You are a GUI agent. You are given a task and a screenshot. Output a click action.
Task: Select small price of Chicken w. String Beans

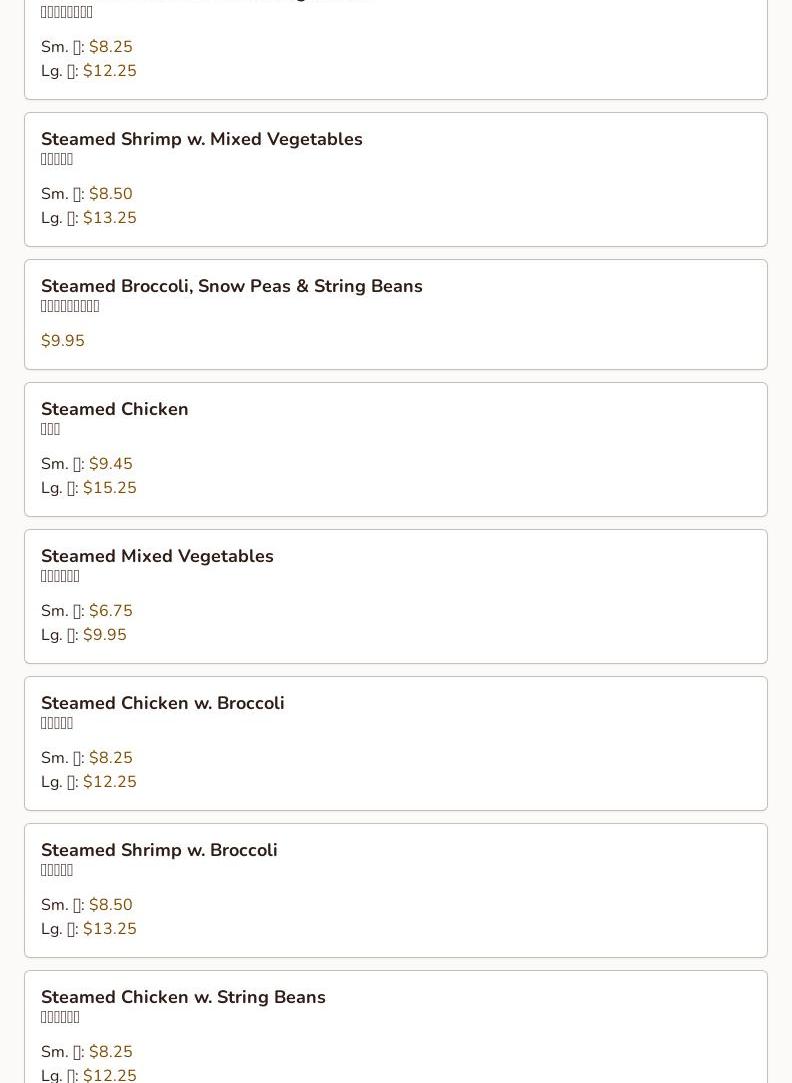[x=110, y=1052]
